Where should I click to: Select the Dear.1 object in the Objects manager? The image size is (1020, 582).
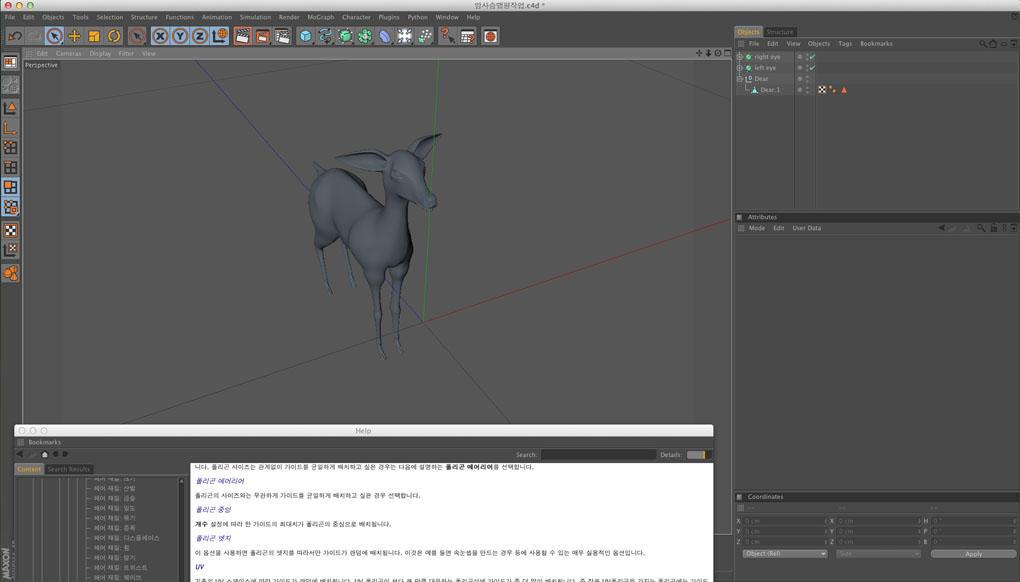[770, 90]
